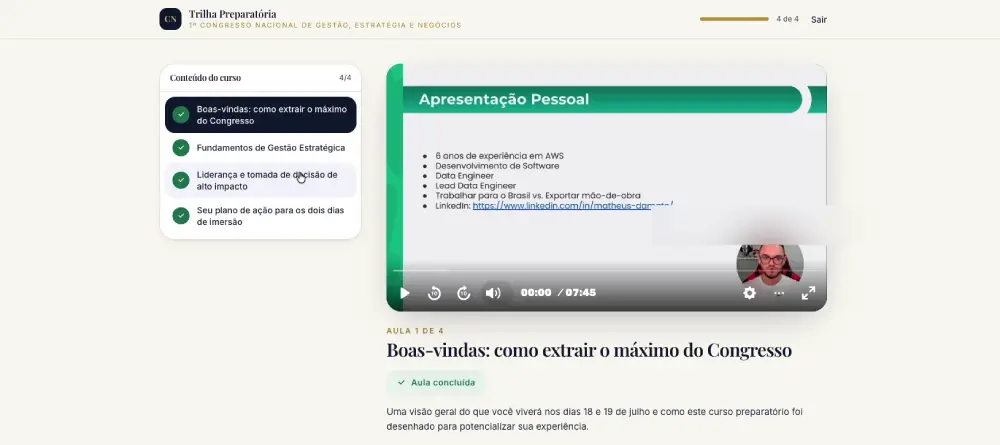
Task: Skip video forward 10 seconds
Action: (464, 293)
